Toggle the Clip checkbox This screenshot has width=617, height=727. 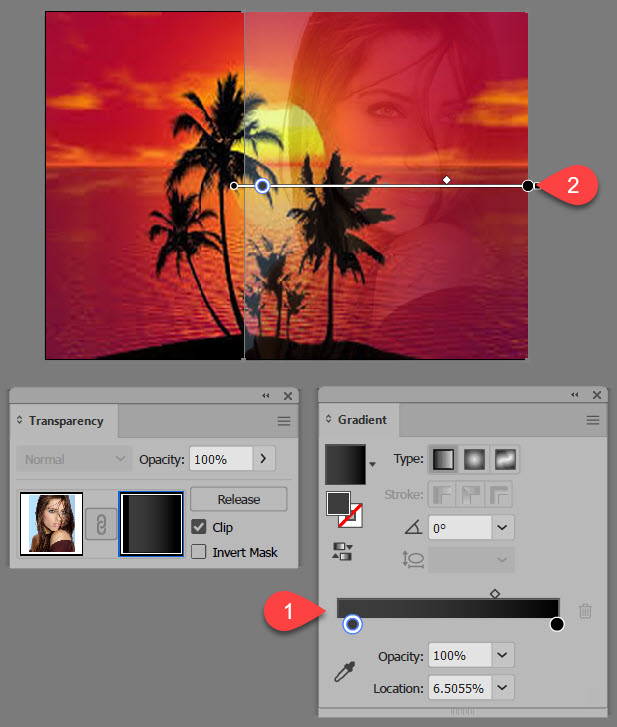(199, 527)
